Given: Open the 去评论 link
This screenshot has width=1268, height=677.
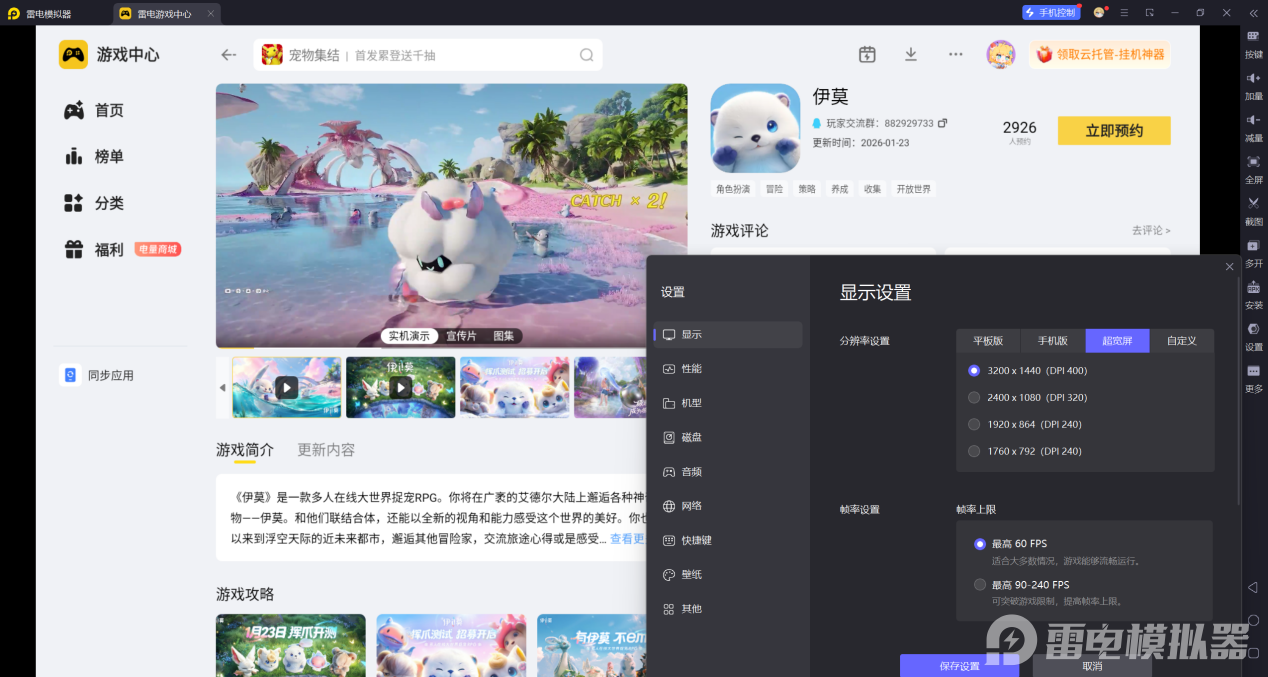Looking at the screenshot, I should (1151, 231).
